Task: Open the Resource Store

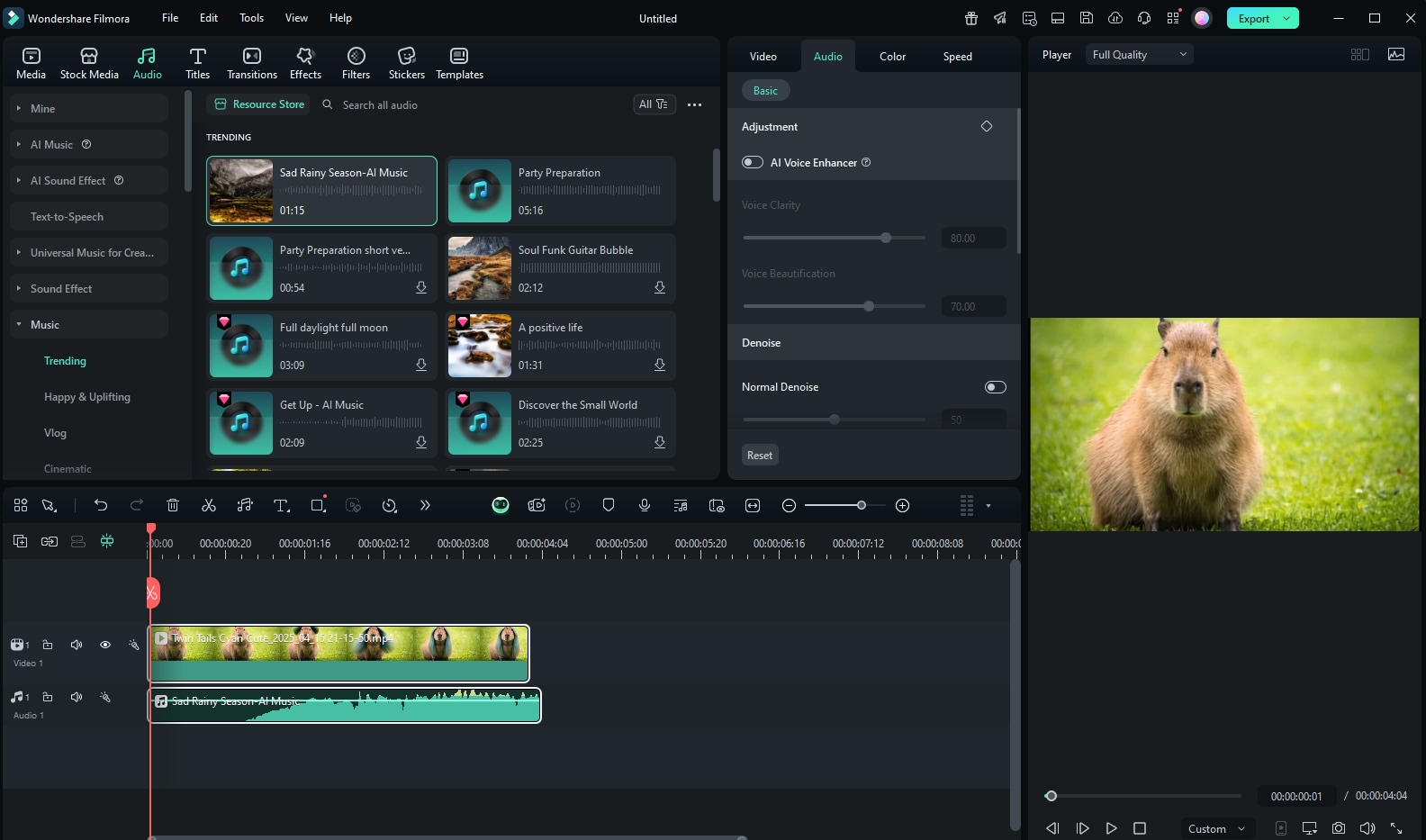Action: (259, 104)
